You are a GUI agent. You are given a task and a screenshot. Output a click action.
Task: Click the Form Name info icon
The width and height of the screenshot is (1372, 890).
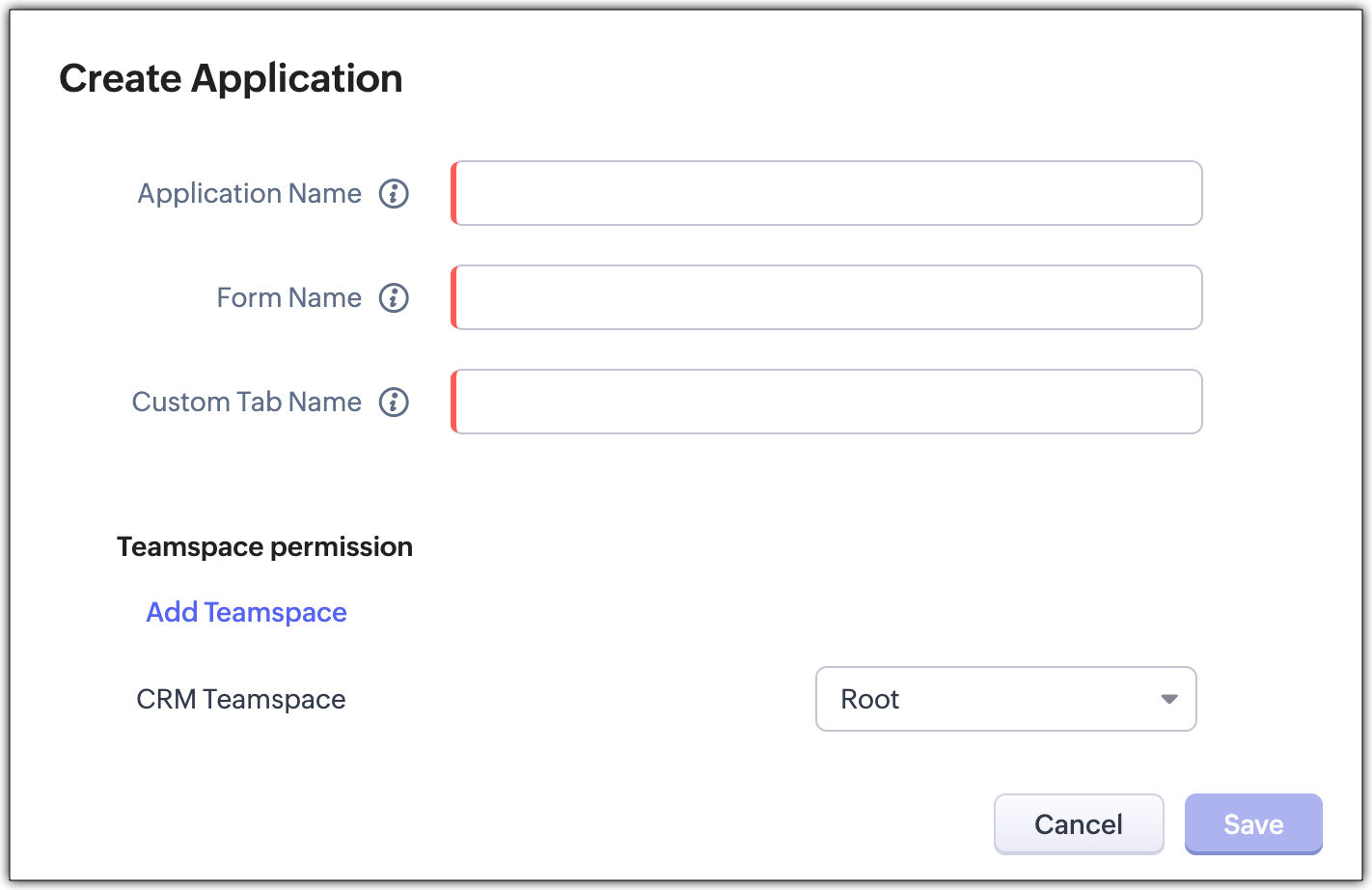coord(394,297)
